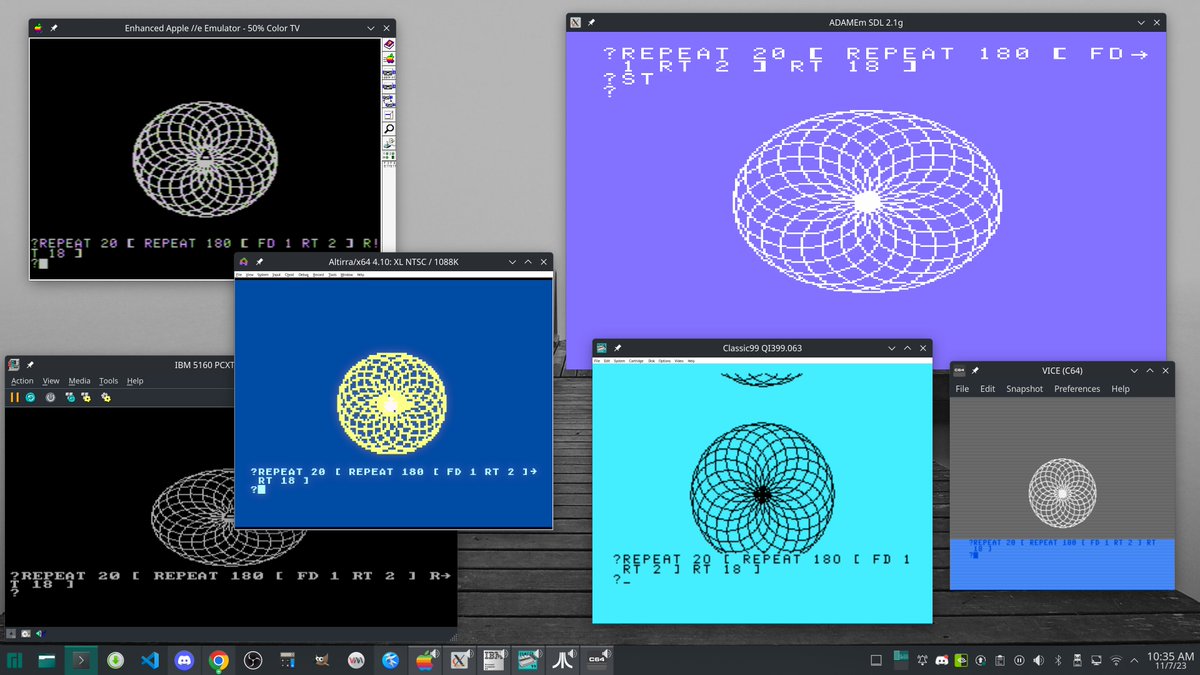This screenshot has height=675, width=1200.
Task: Open NVIDIA tray icon
Action: [x=961, y=660]
